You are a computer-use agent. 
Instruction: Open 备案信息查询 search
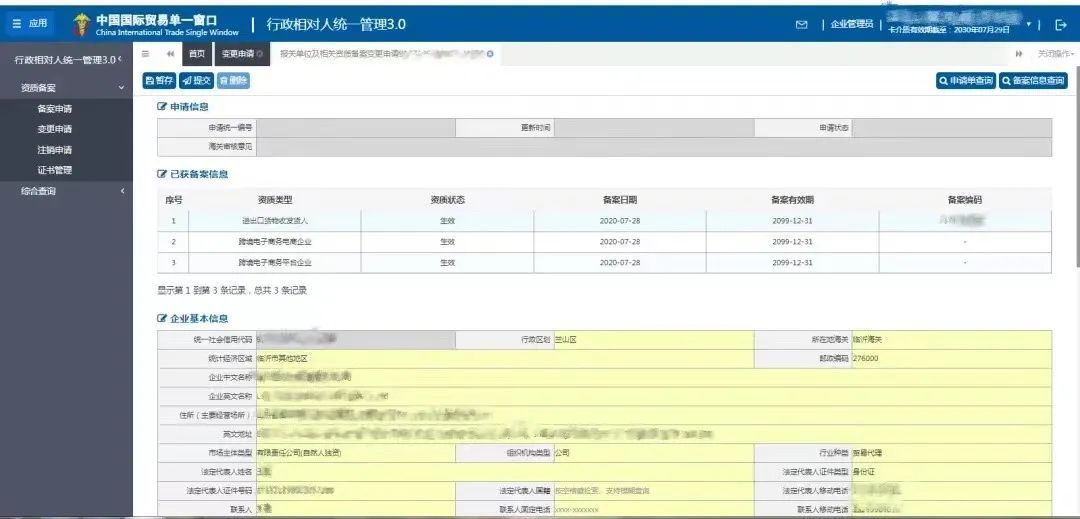click(x=1033, y=81)
